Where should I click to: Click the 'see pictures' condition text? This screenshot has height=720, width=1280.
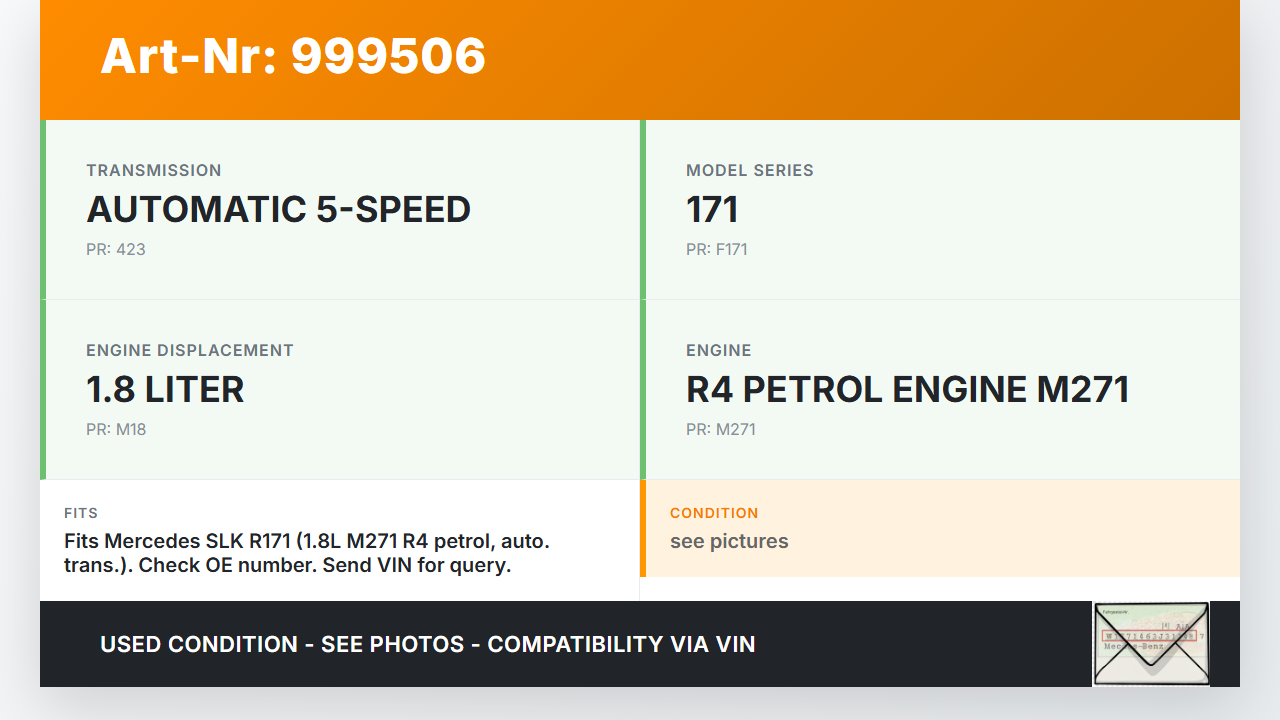pyautogui.click(x=729, y=541)
